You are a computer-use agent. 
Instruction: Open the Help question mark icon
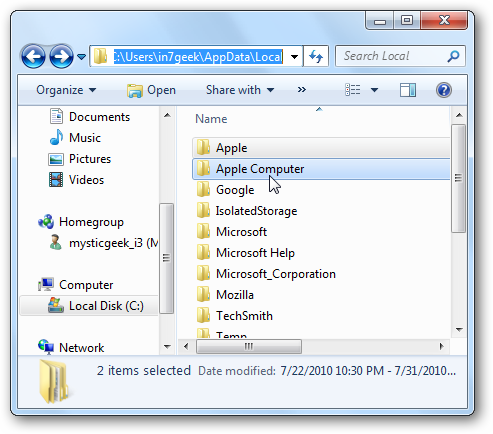[444, 90]
